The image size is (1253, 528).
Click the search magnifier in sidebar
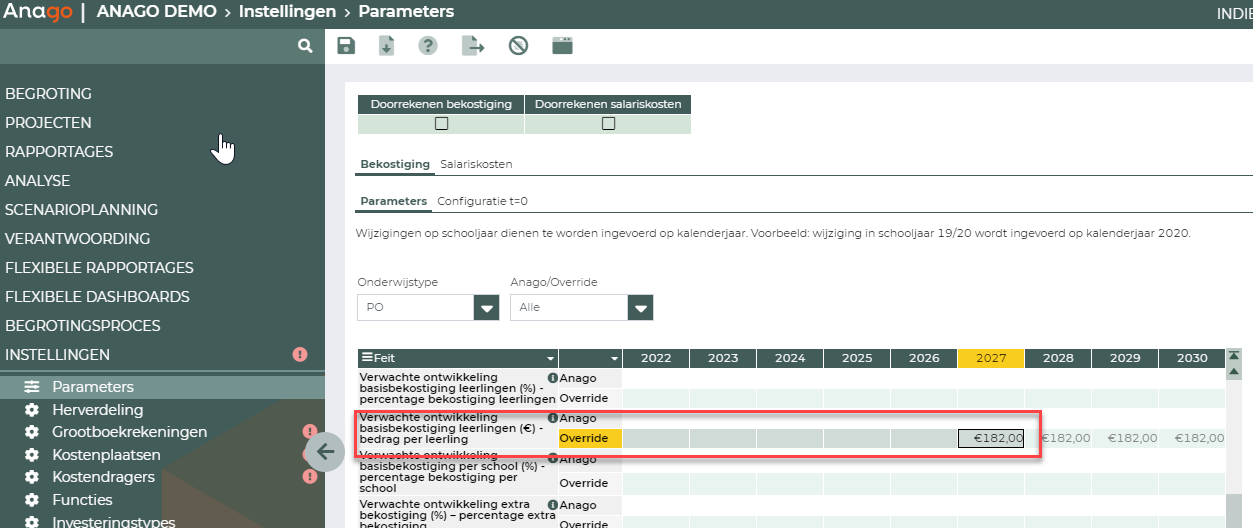point(305,46)
